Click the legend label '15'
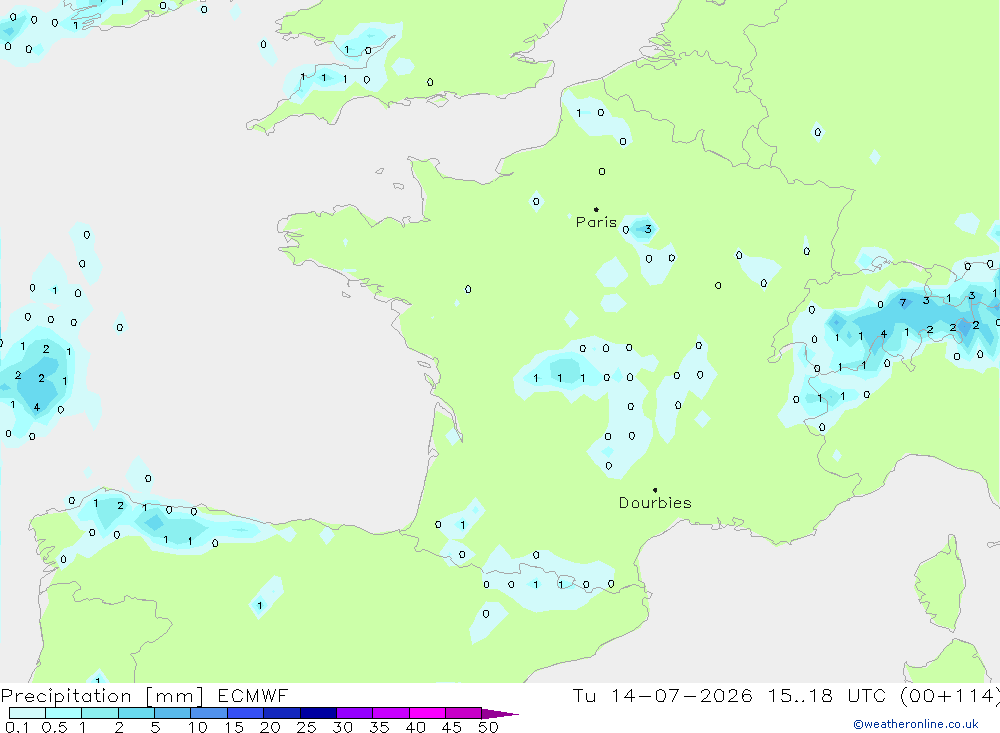Image resolution: width=1000 pixels, height=733 pixels. [234, 727]
